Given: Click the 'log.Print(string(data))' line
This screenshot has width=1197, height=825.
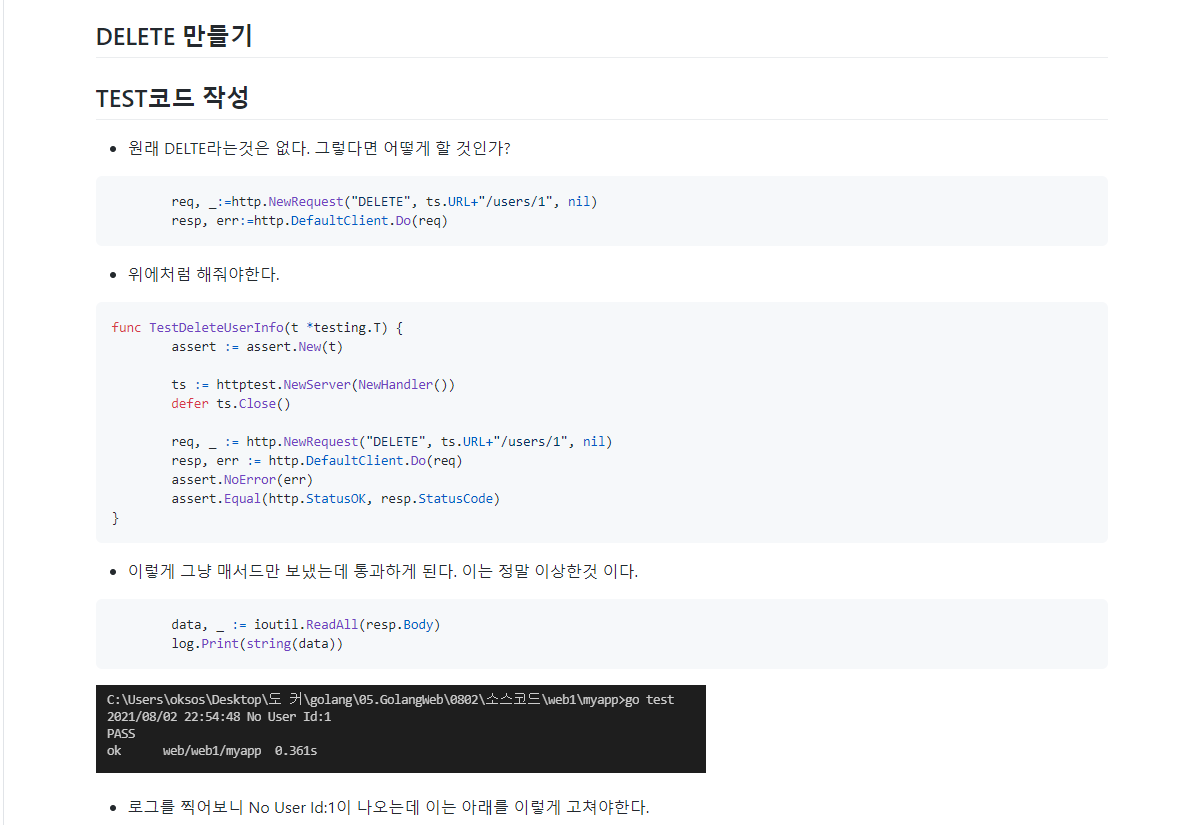Looking at the screenshot, I should point(257,644).
